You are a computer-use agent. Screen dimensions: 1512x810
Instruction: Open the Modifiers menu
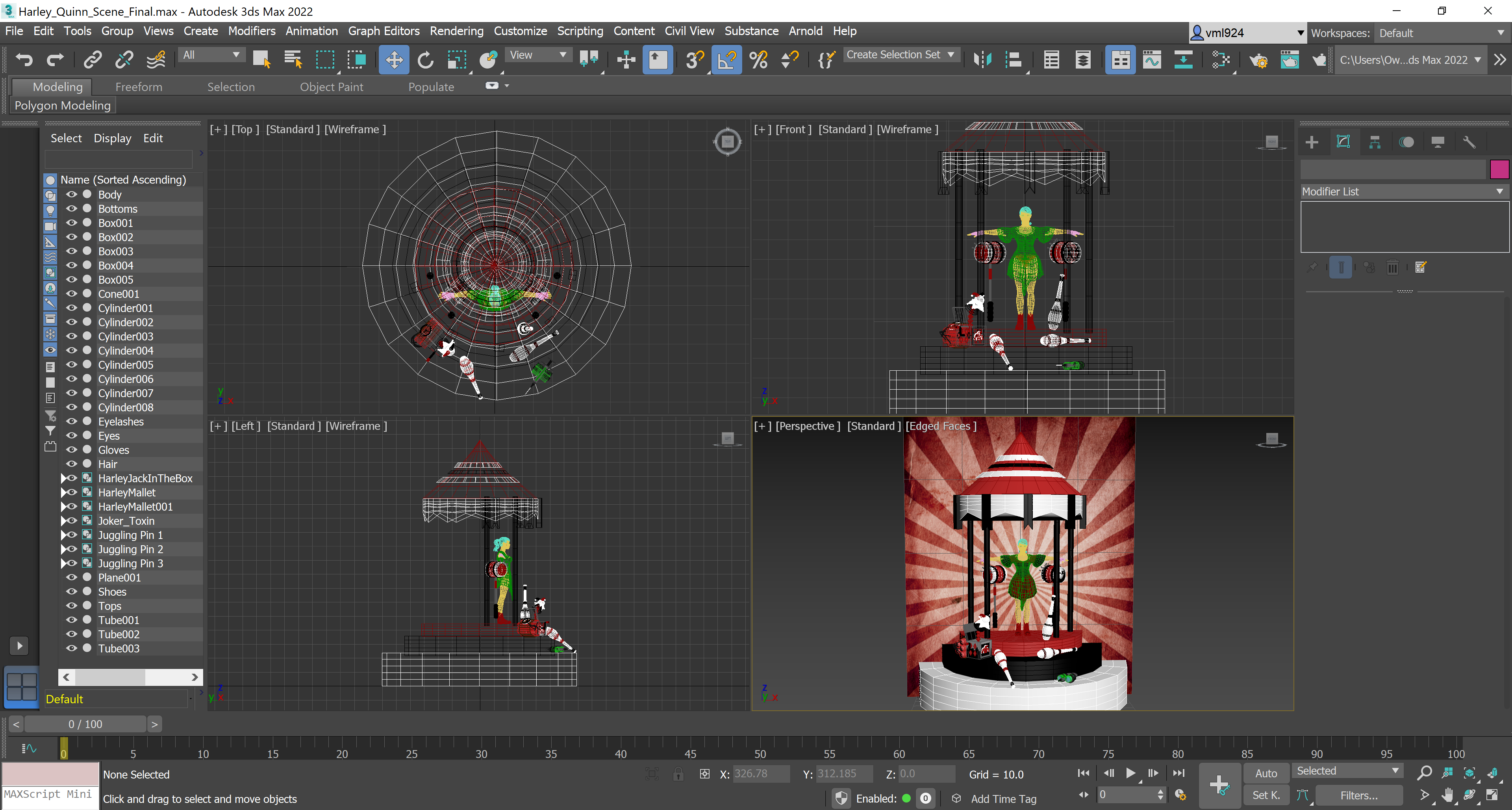coord(252,31)
